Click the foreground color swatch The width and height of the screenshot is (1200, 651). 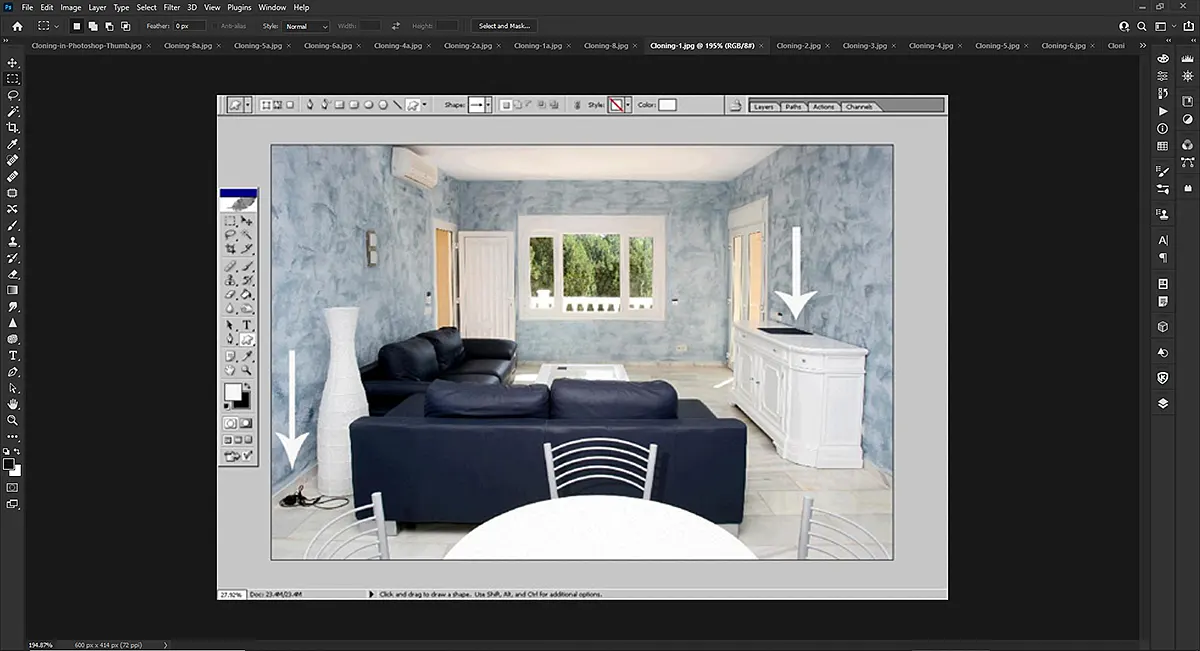(x=9, y=464)
